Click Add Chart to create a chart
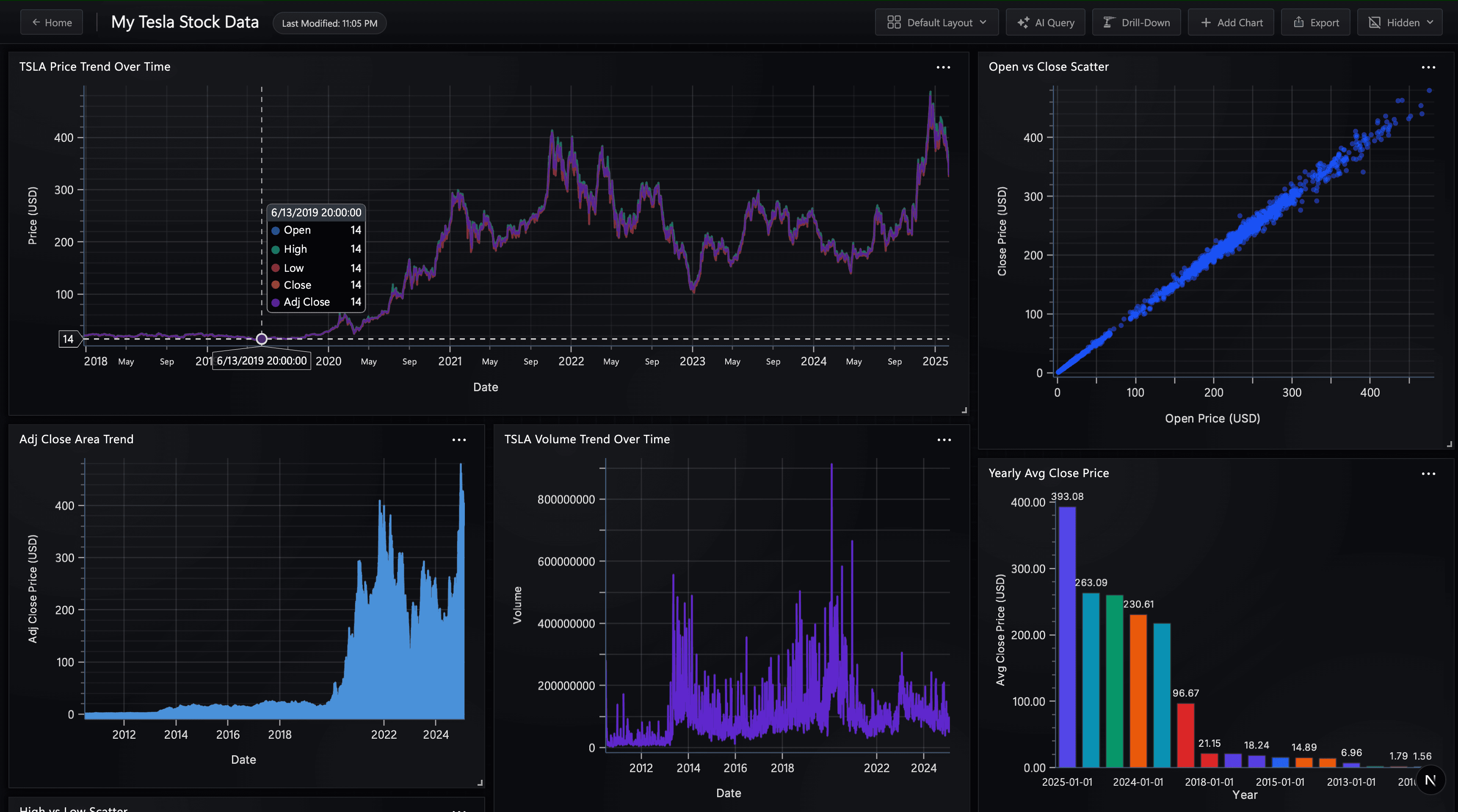1458x812 pixels. (1231, 22)
